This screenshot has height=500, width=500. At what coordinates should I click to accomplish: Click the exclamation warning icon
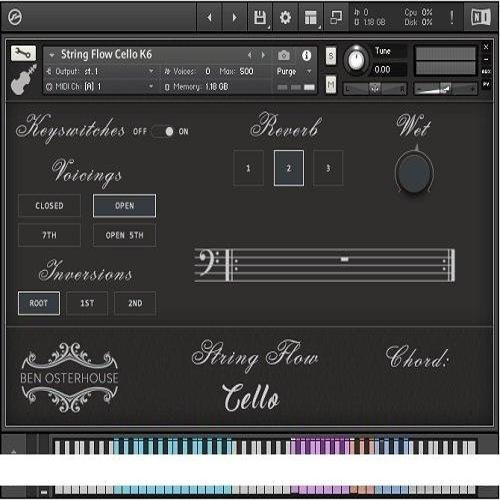452,17
